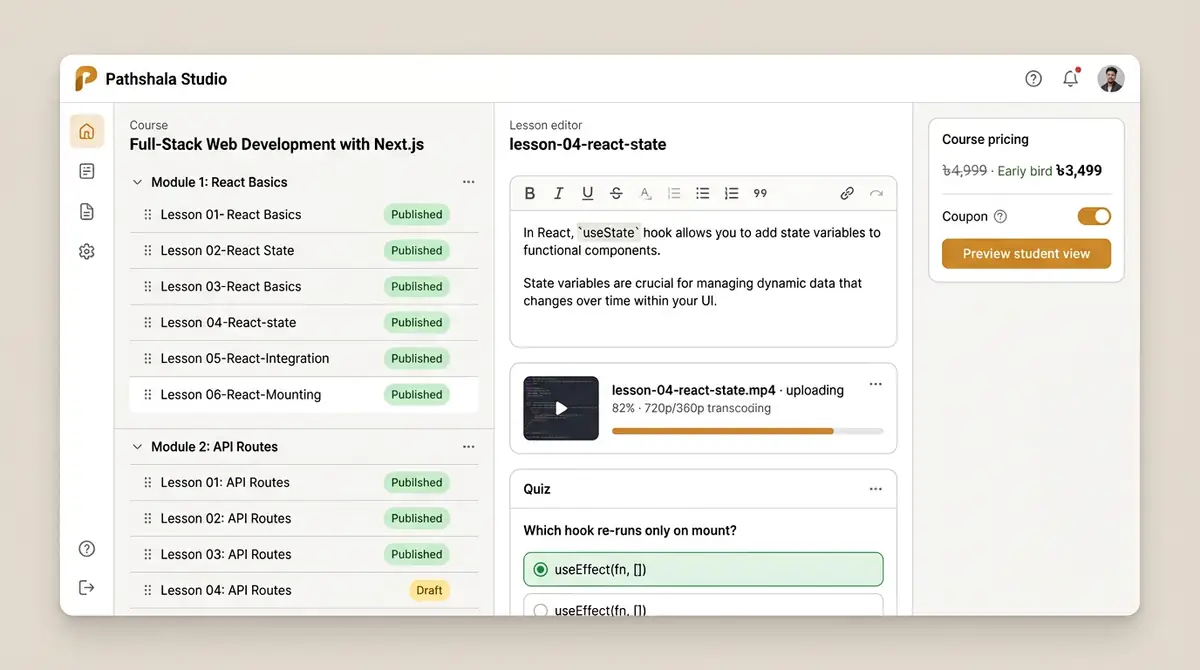Open the Quiz card three-dot menu
Screen dimensions: 1200x670
click(876, 489)
